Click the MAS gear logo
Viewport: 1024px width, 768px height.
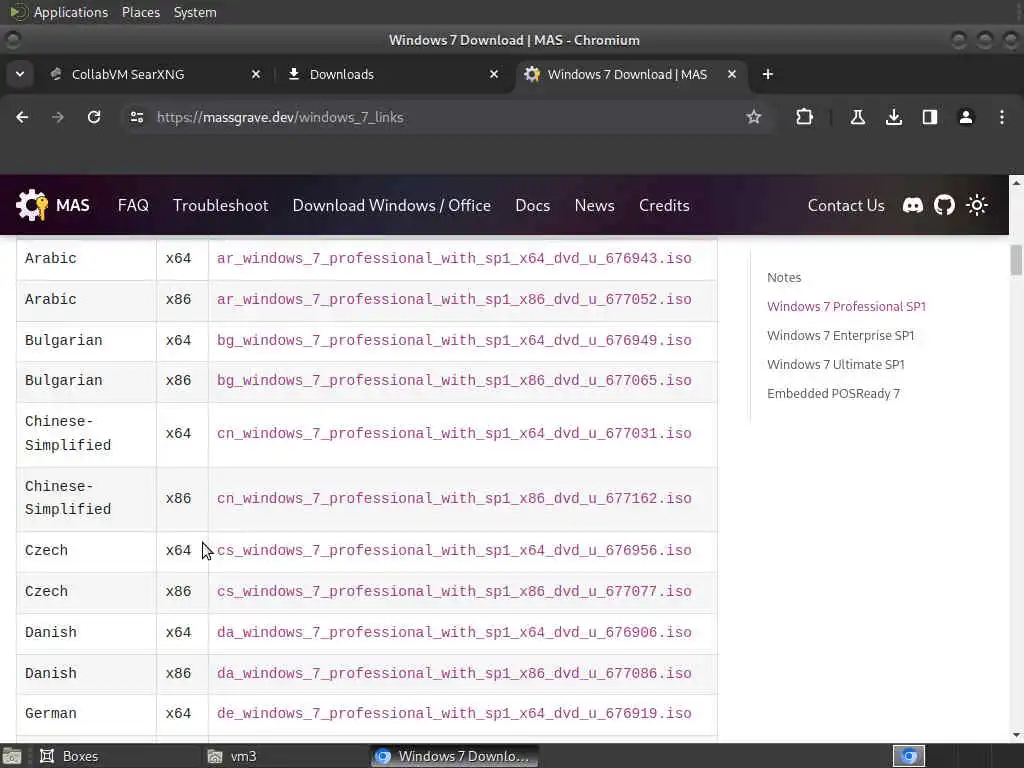(x=32, y=205)
